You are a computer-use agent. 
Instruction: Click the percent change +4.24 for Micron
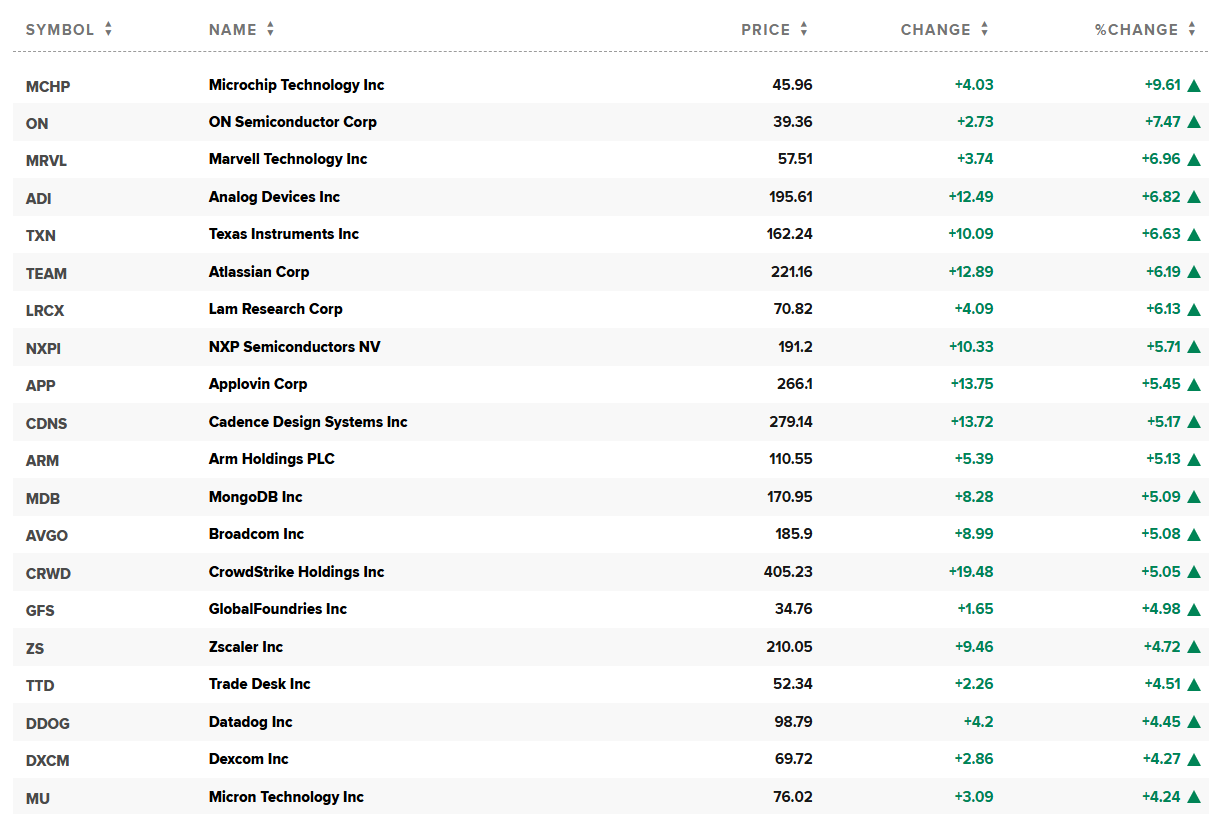point(1162,797)
